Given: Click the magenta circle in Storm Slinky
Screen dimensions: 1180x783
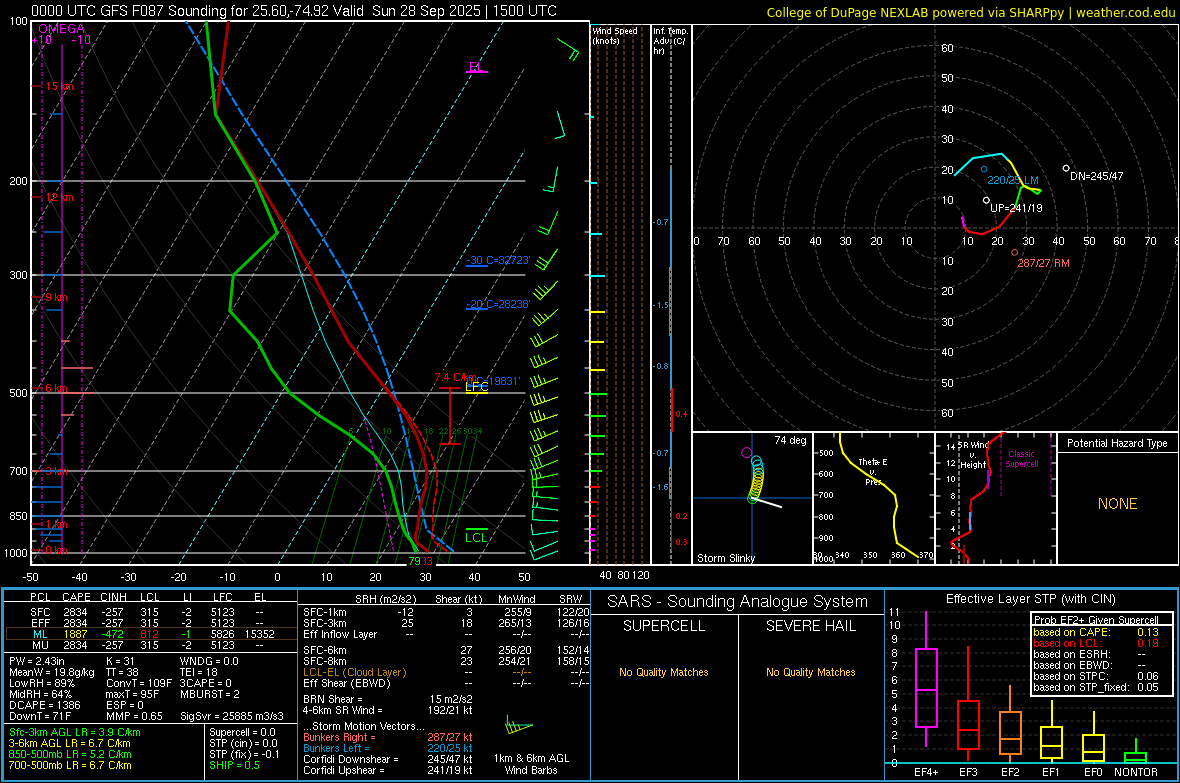Looking at the screenshot, I should pos(747,452).
